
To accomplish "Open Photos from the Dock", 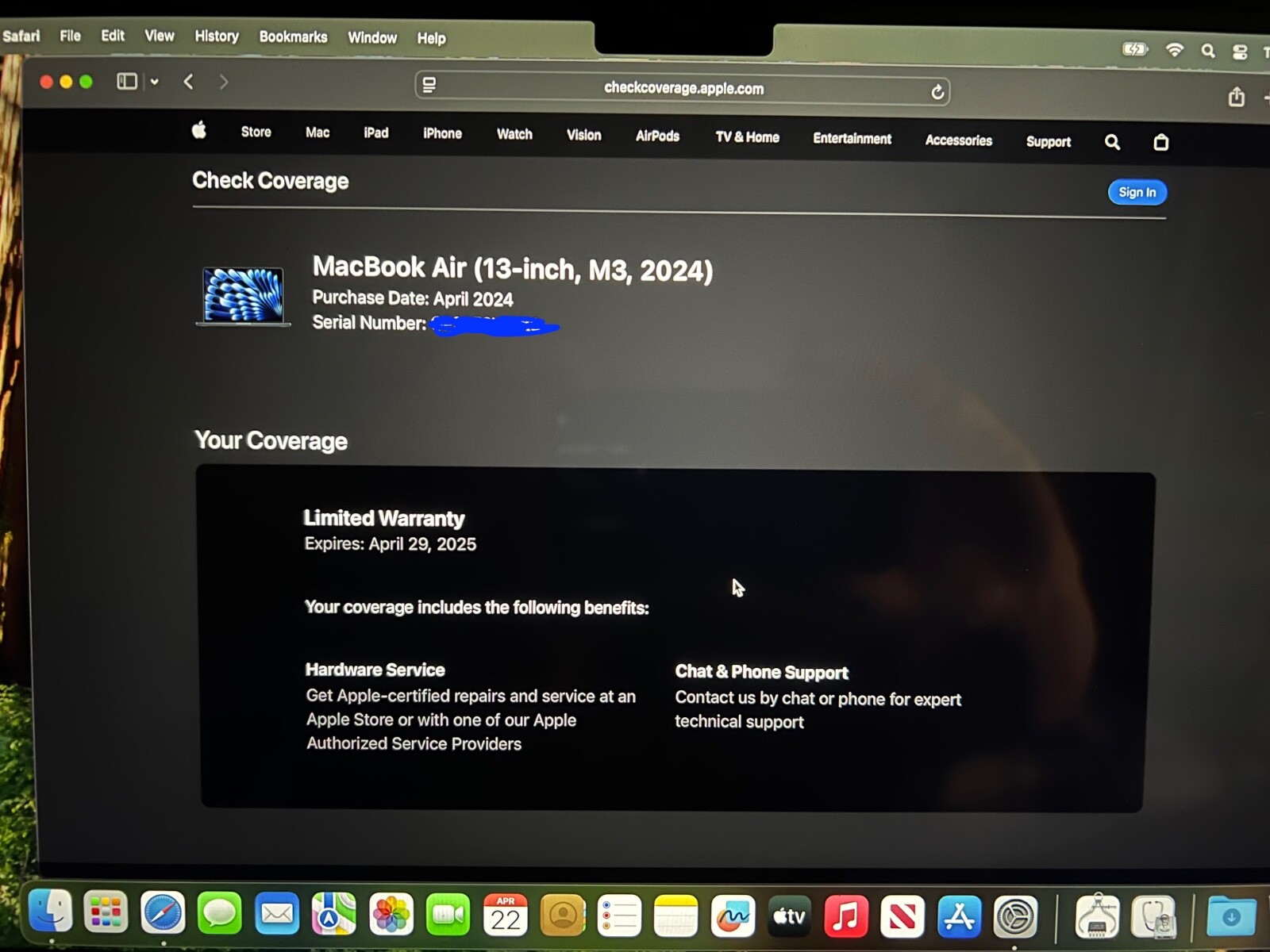I will (x=391, y=914).
